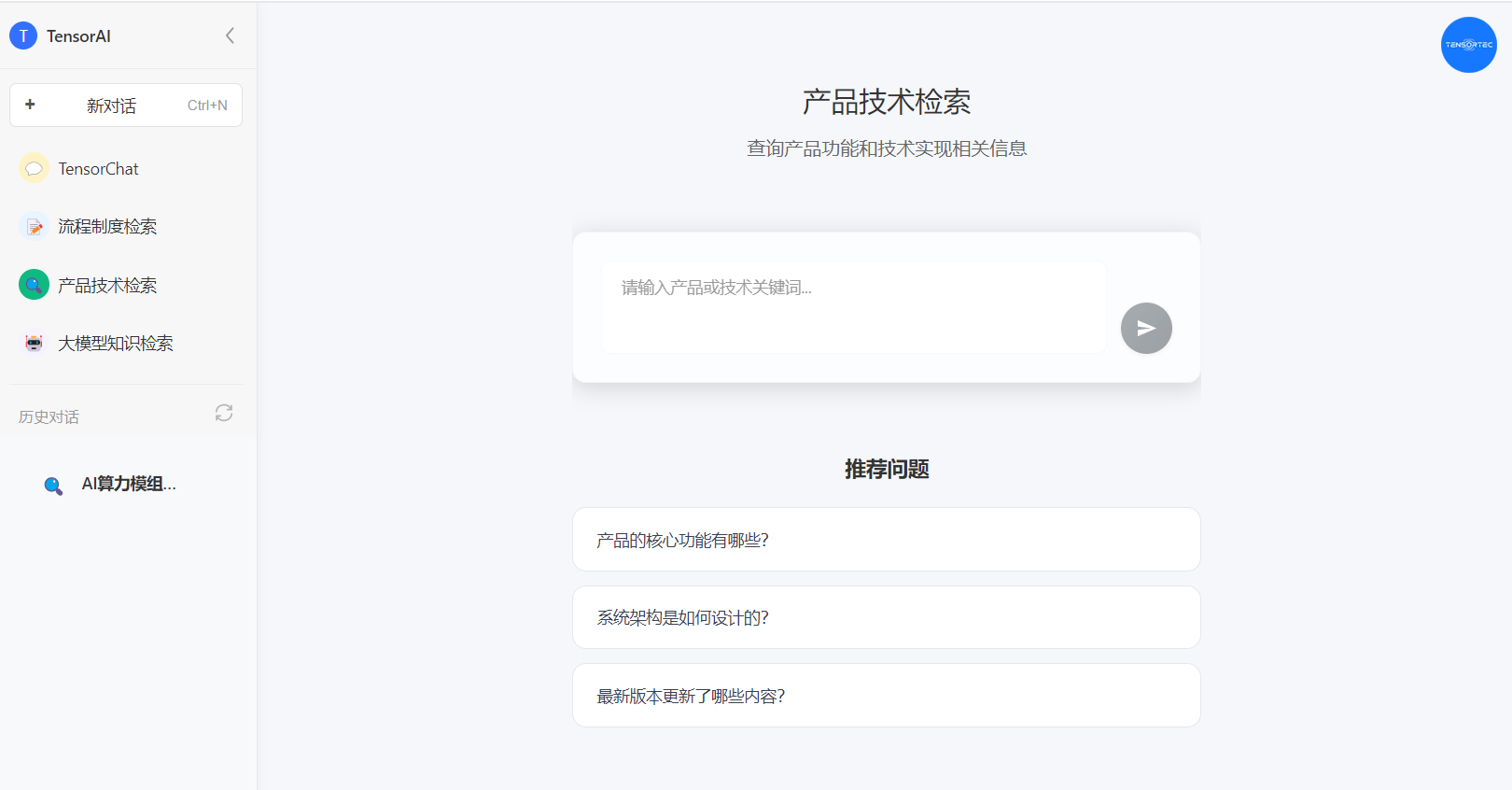
Task: Open 大模型知识检索 in the sidebar
Action: pyautogui.click(x=116, y=343)
